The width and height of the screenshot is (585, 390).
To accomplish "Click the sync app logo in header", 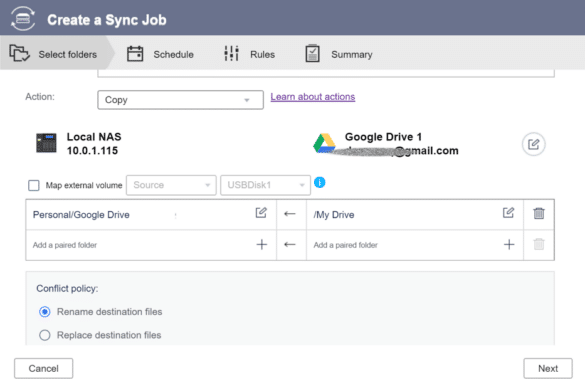I will point(23,18).
